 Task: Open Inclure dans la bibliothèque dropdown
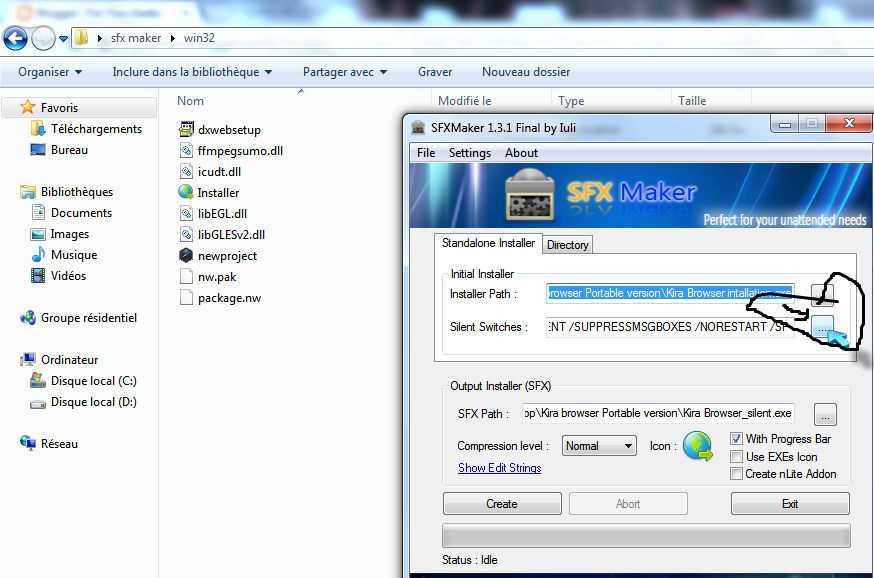[x=192, y=72]
